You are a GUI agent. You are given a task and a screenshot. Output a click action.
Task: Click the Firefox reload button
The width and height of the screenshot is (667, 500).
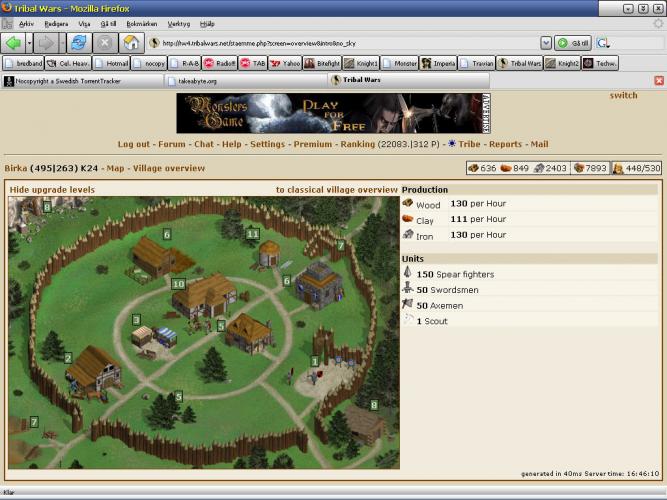[77, 43]
